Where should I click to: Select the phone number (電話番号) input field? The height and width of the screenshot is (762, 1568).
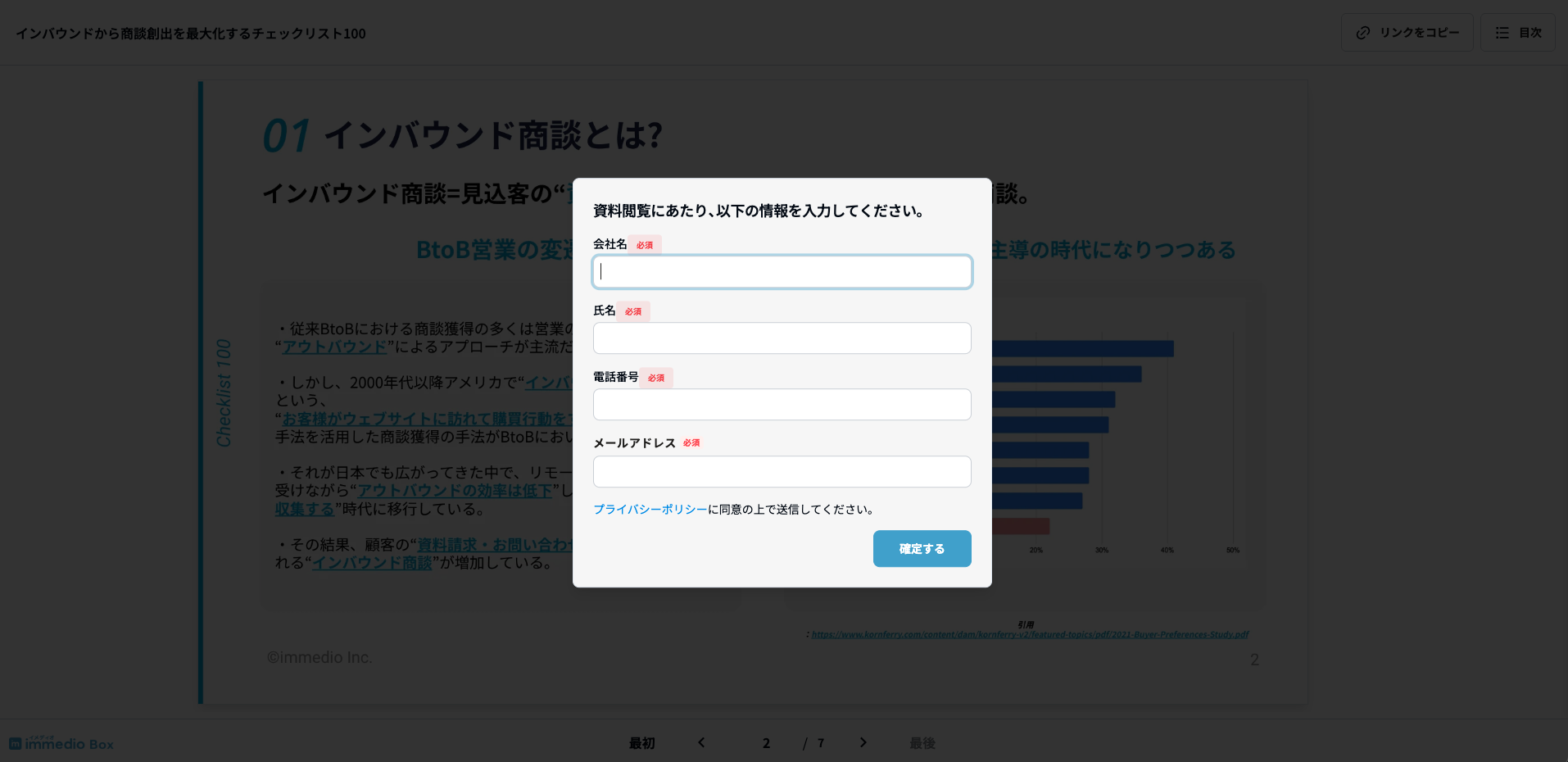(x=782, y=405)
